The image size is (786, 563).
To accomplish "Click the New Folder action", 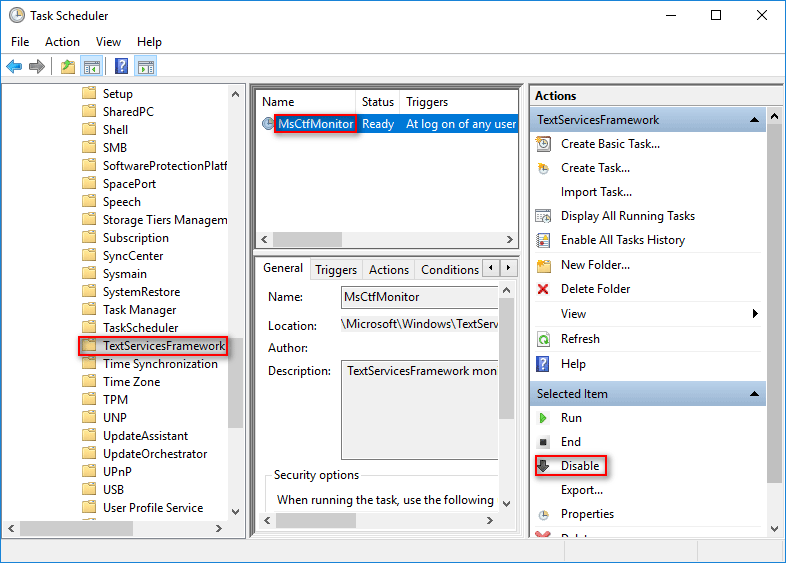I will [x=595, y=265].
